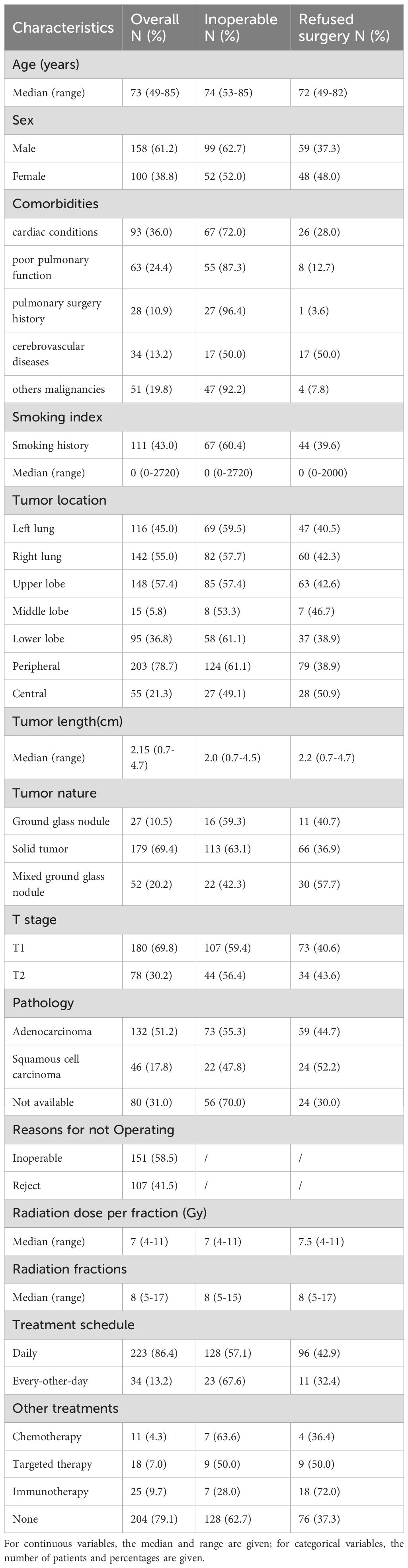Screen dimensions: 408x1568
Task: Select the Age (years) section row
Action: coord(204,64)
